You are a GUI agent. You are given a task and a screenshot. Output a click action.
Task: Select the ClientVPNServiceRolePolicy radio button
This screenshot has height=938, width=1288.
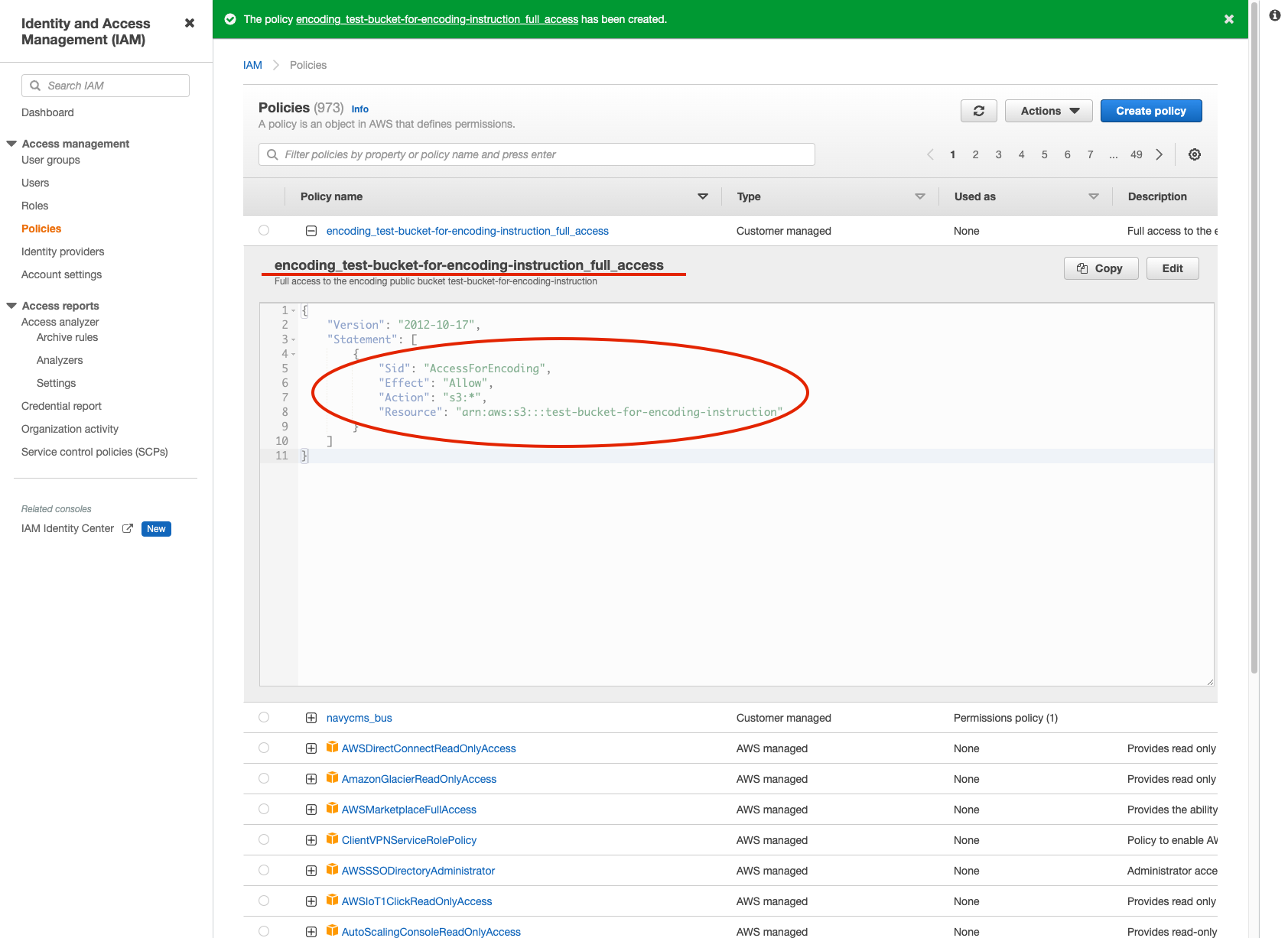(x=264, y=839)
